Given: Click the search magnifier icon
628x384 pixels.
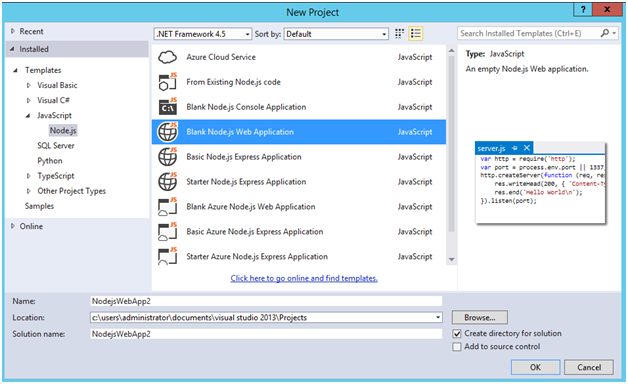Looking at the screenshot, I should (x=605, y=33).
